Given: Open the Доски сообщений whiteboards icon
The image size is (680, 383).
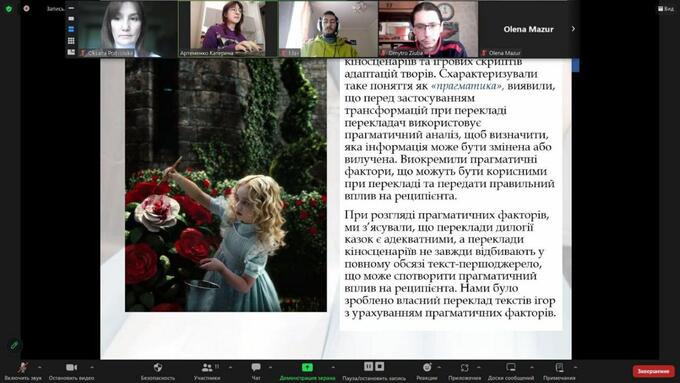Looking at the screenshot, I should point(511,367).
